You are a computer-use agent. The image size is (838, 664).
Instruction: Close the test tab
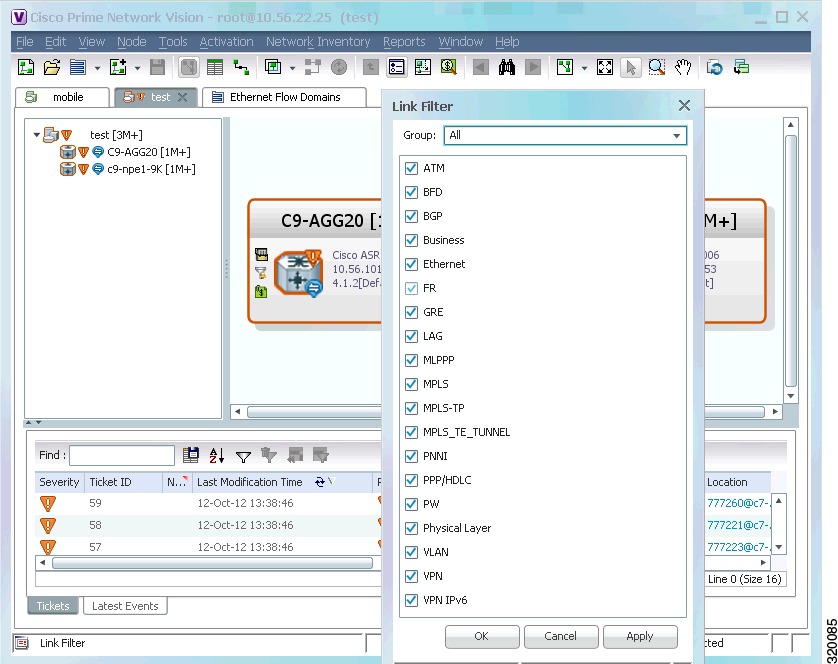(x=183, y=97)
